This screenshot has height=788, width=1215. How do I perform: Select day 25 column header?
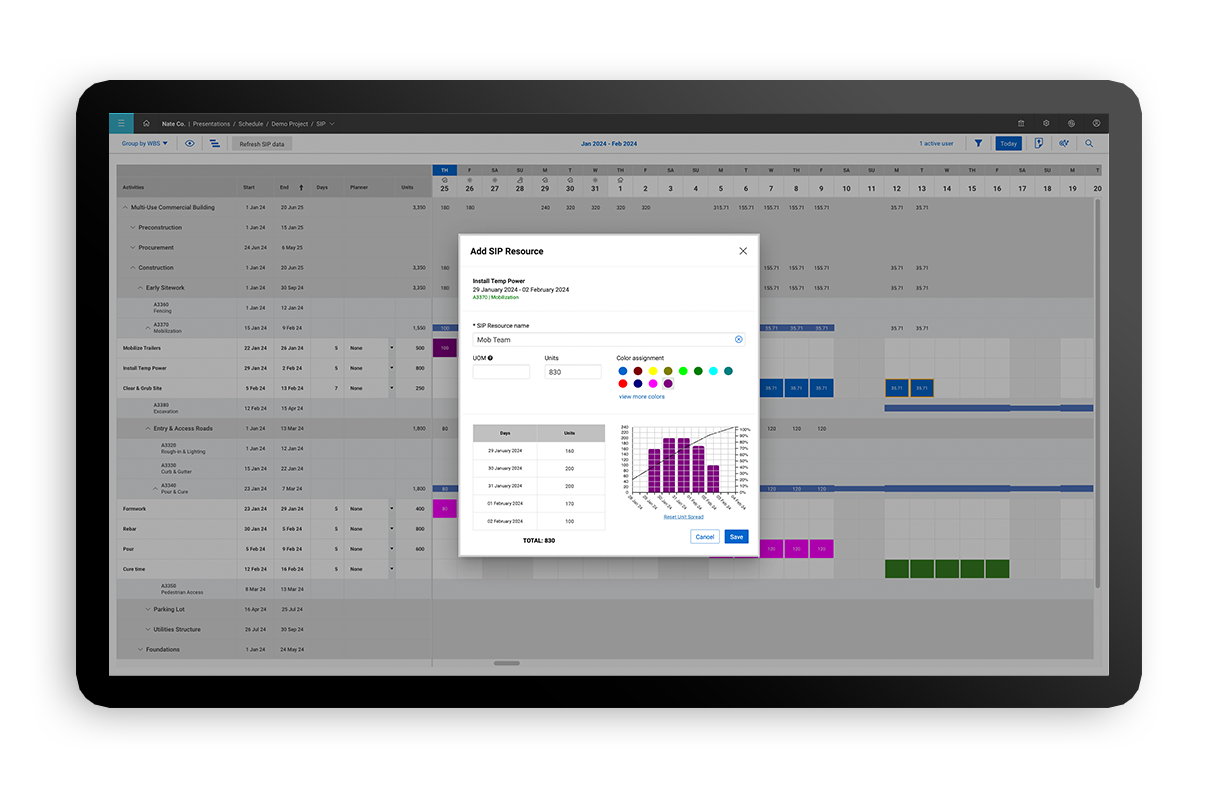(444, 188)
